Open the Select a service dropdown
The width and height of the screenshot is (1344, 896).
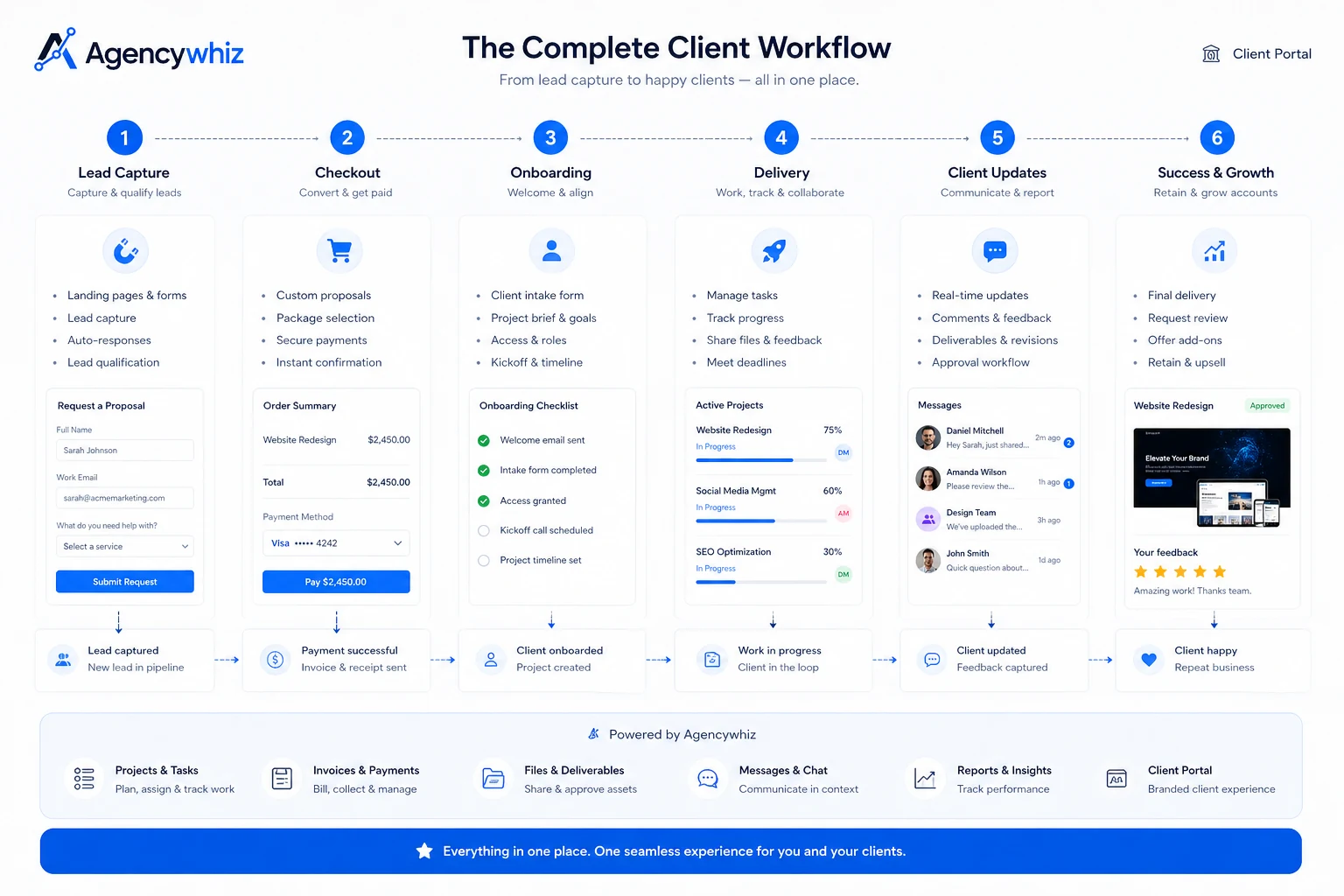pyautogui.click(x=125, y=547)
